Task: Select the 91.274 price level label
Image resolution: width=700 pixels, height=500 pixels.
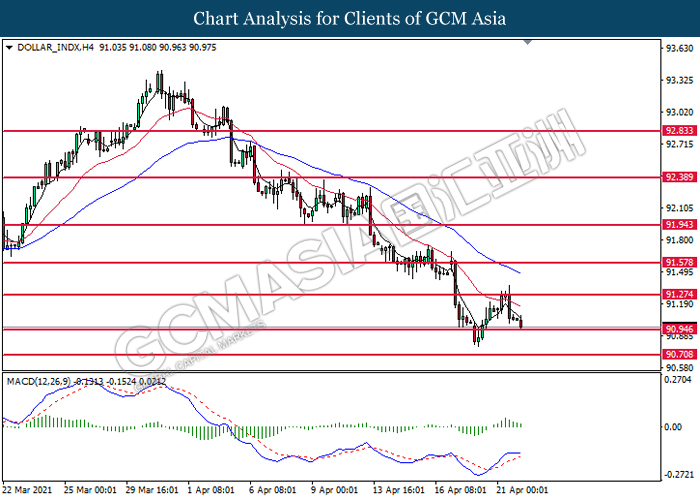Action: click(x=679, y=294)
